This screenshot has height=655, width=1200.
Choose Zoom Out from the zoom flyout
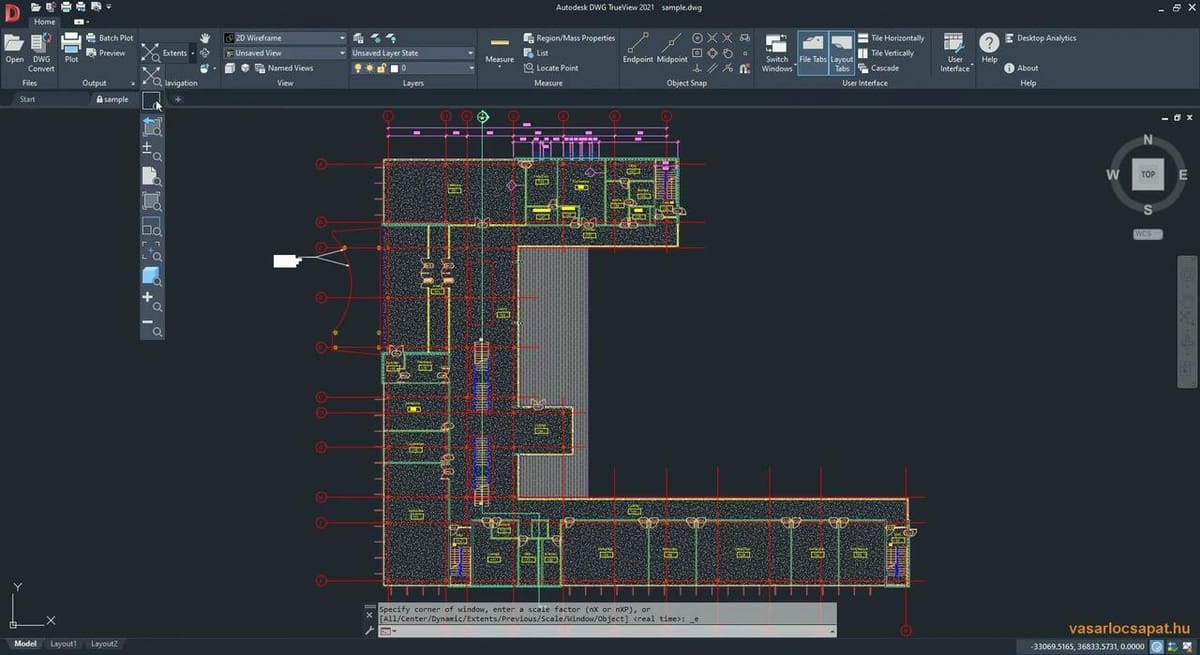(151, 326)
